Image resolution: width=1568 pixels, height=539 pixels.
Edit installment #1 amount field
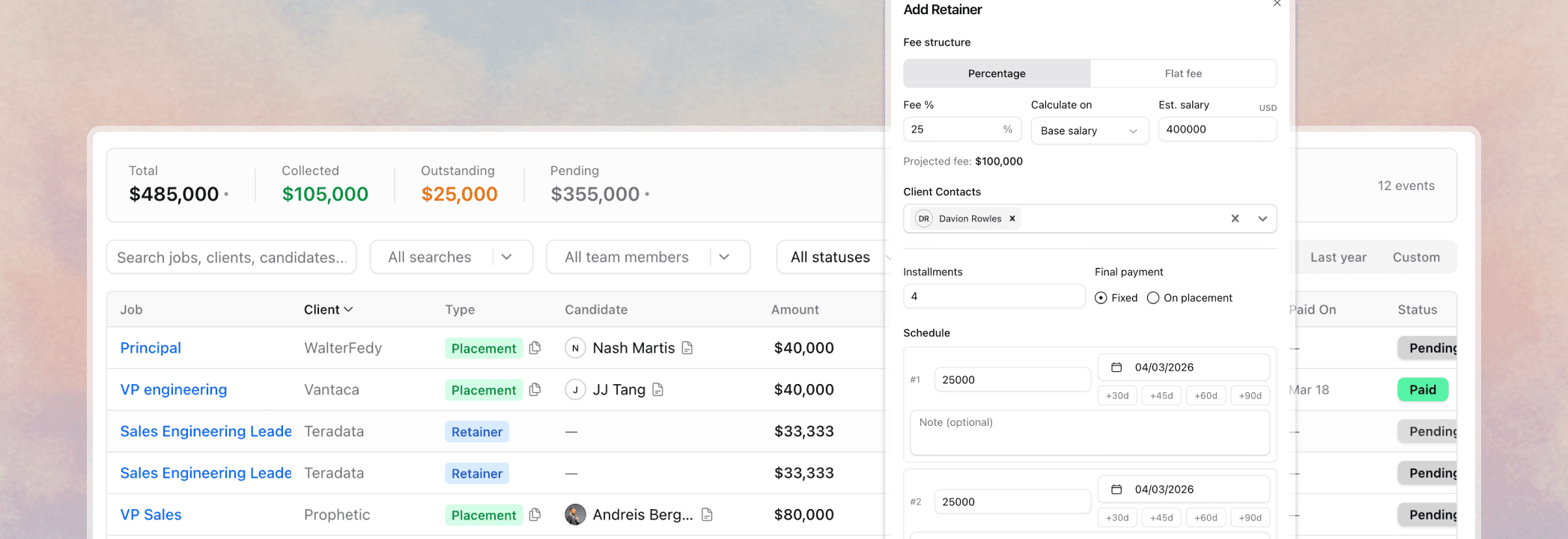(x=1012, y=380)
